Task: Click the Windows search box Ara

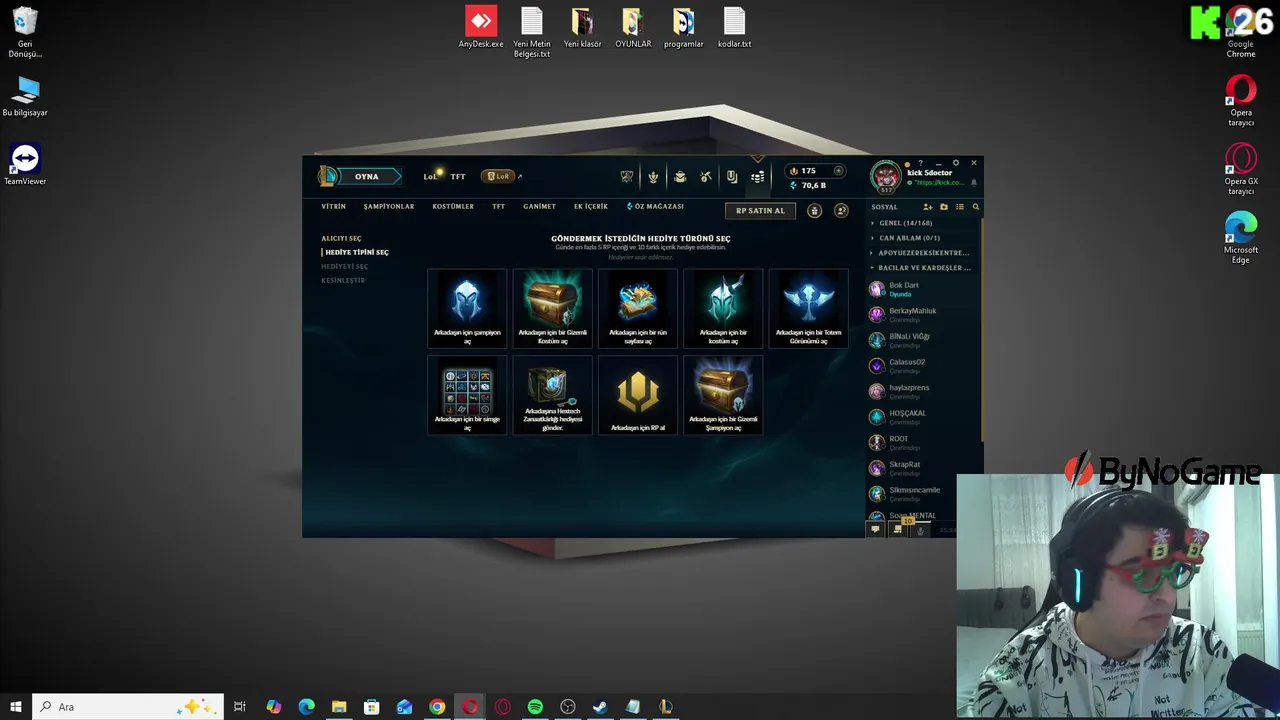Action: pos(127,707)
